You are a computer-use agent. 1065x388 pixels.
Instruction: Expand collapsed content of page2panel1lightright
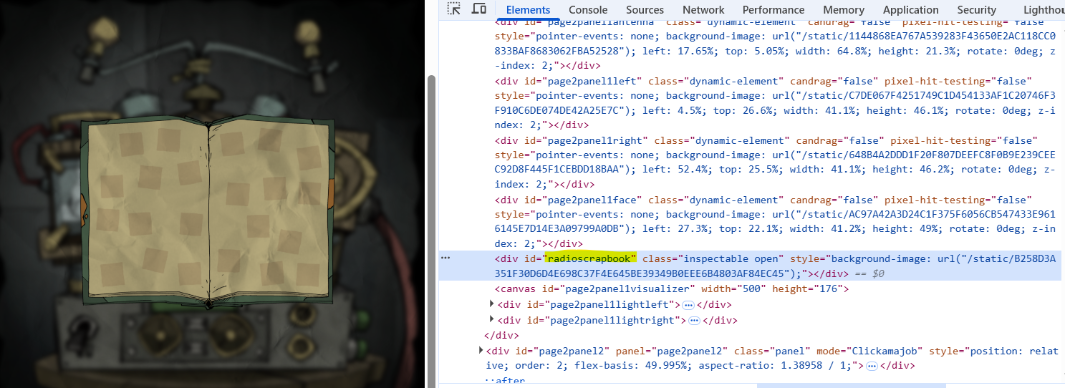(693, 321)
